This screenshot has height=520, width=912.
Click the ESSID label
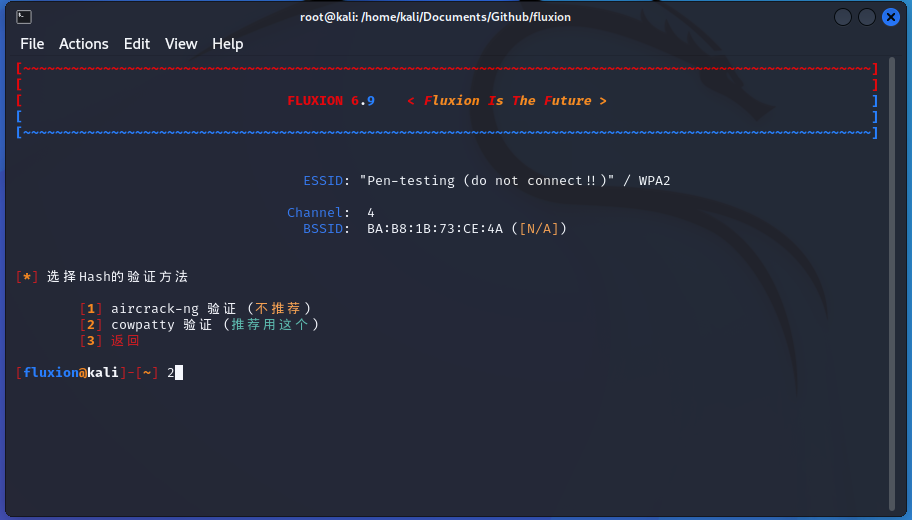click(x=323, y=181)
